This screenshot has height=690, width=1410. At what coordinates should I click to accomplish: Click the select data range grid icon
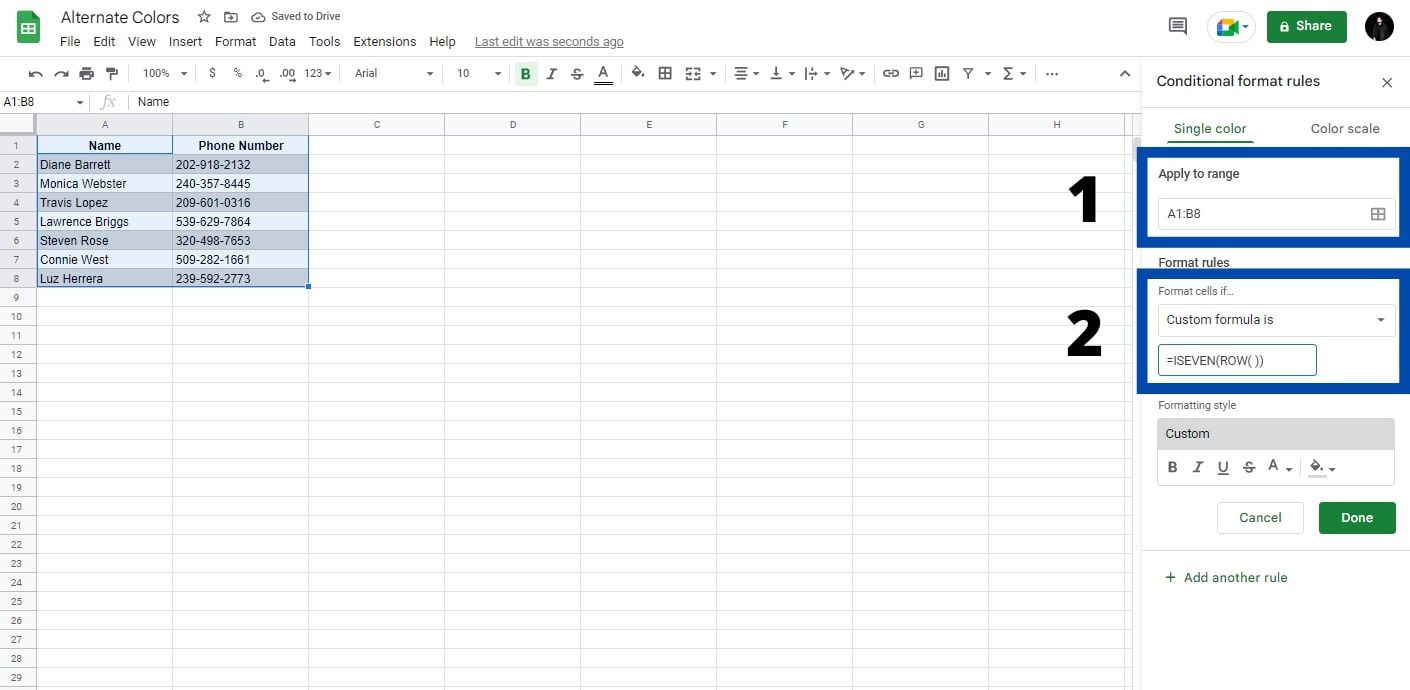point(1378,213)
